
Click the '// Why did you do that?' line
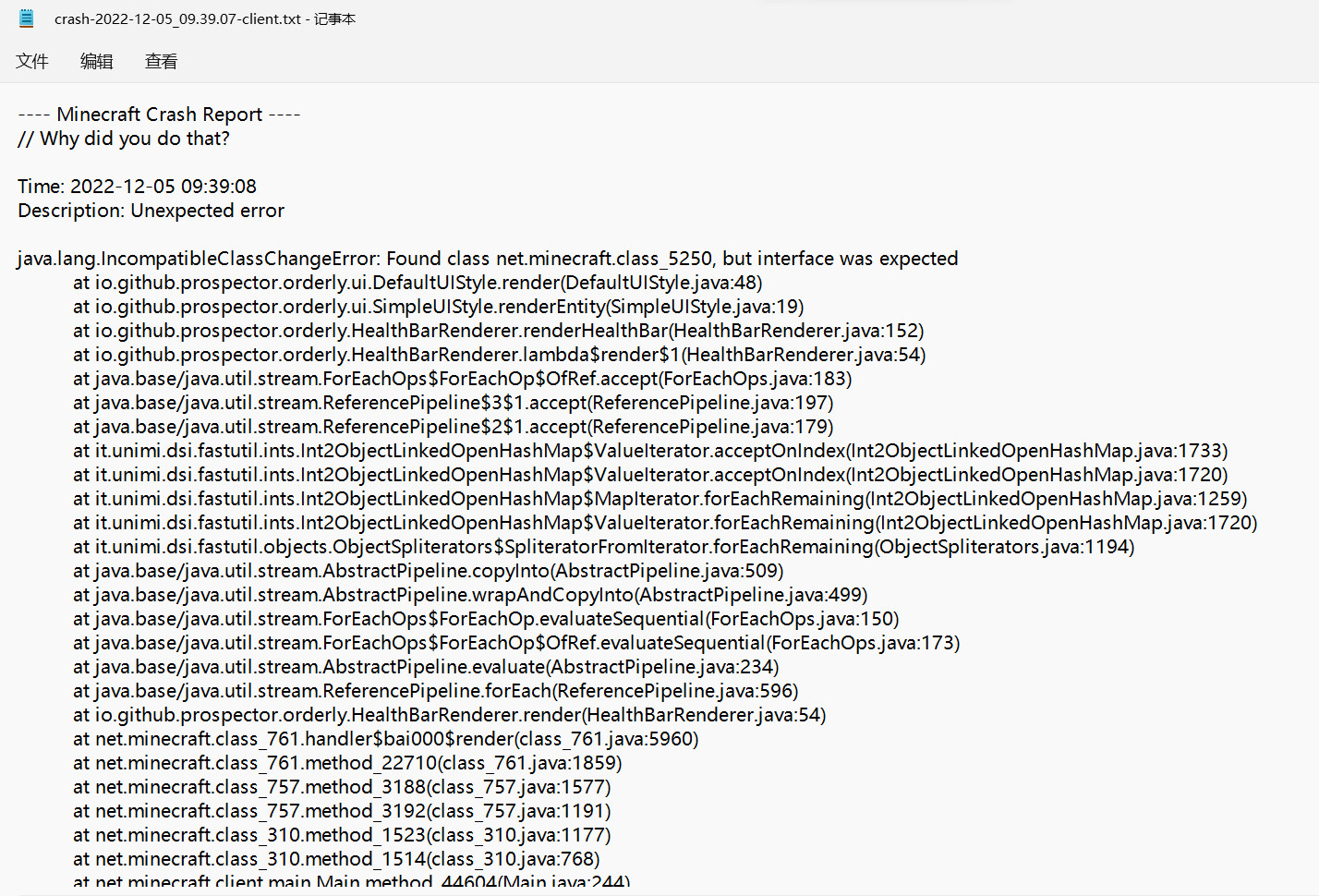pos(124,139)
